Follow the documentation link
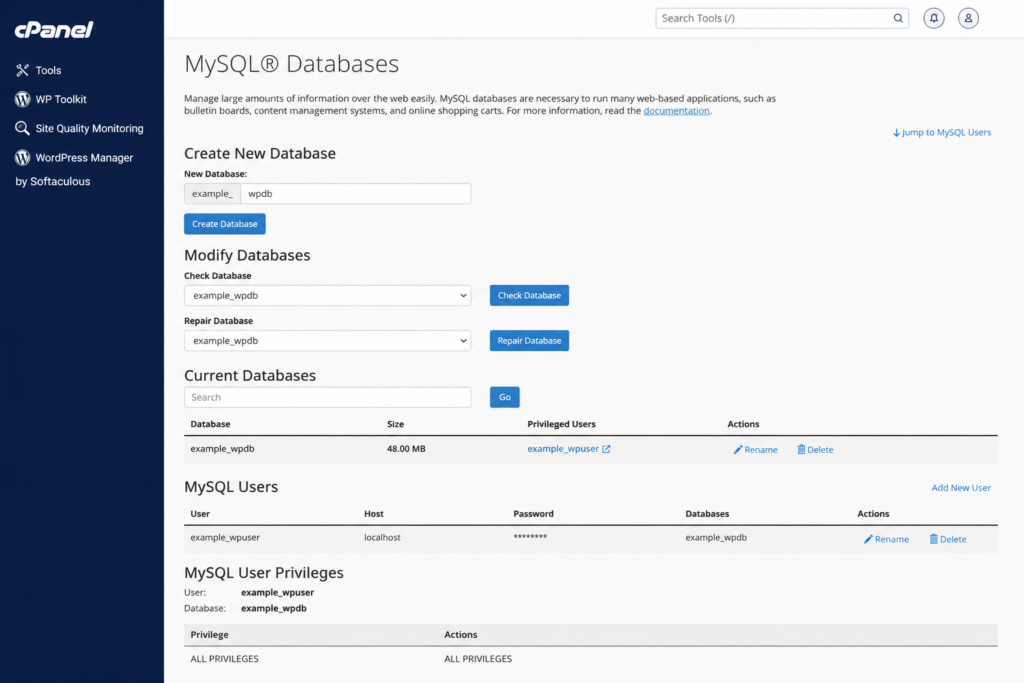Screen dimensions: 1024x683 coord(677,111)
